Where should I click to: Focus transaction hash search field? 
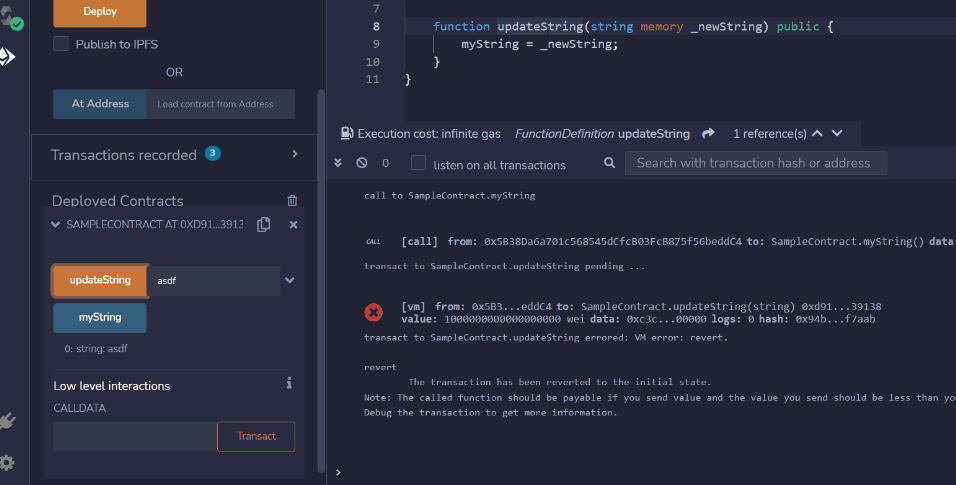coord(756,163)
